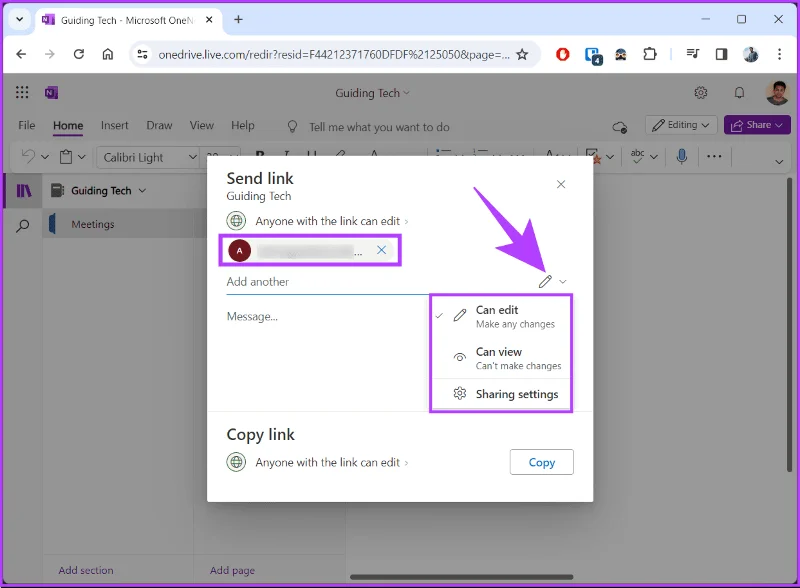
Task: Show notebooks navigation pane icon
Action: click(x=24, y=191)
